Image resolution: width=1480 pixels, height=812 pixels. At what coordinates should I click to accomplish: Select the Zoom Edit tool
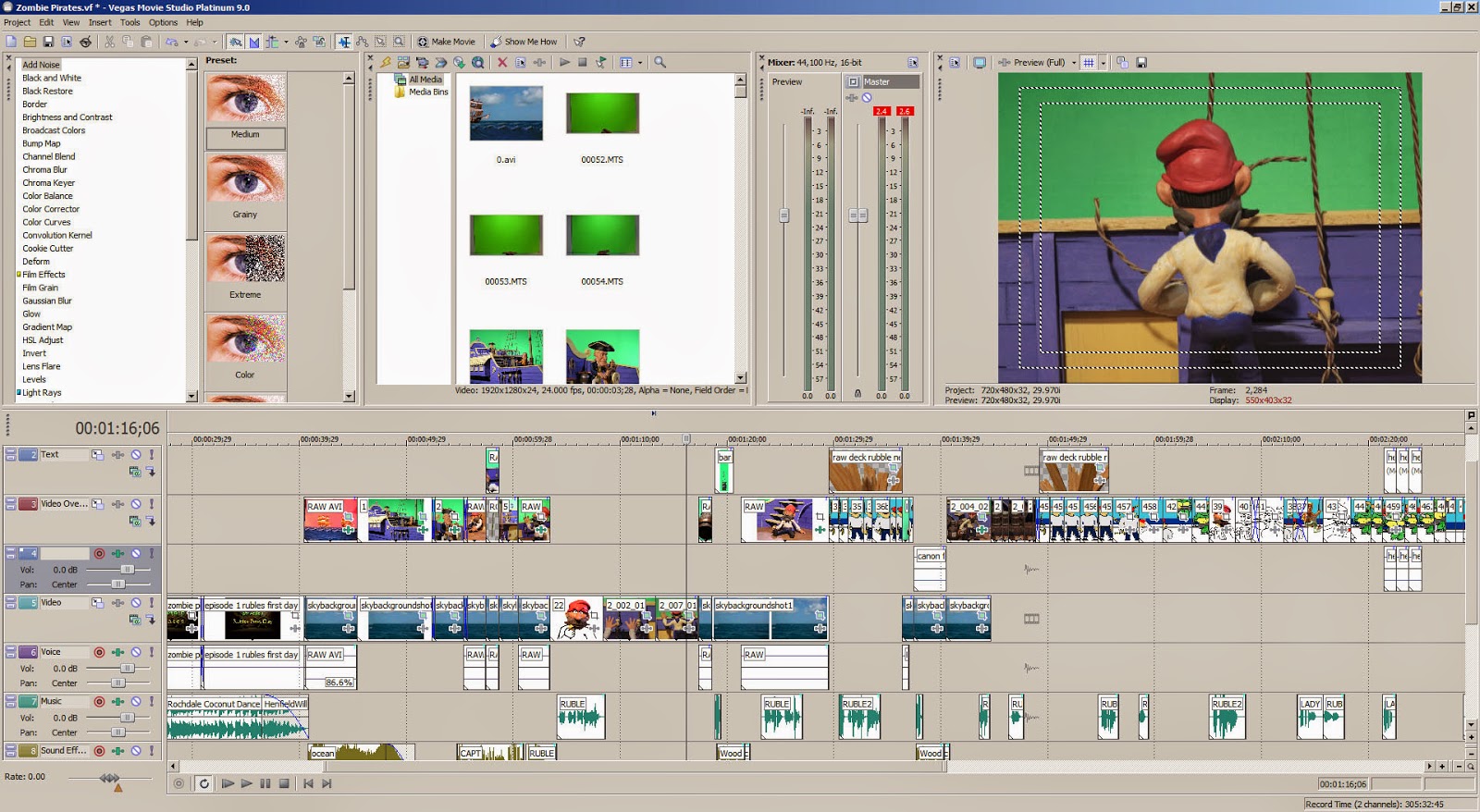pos(399,42)
